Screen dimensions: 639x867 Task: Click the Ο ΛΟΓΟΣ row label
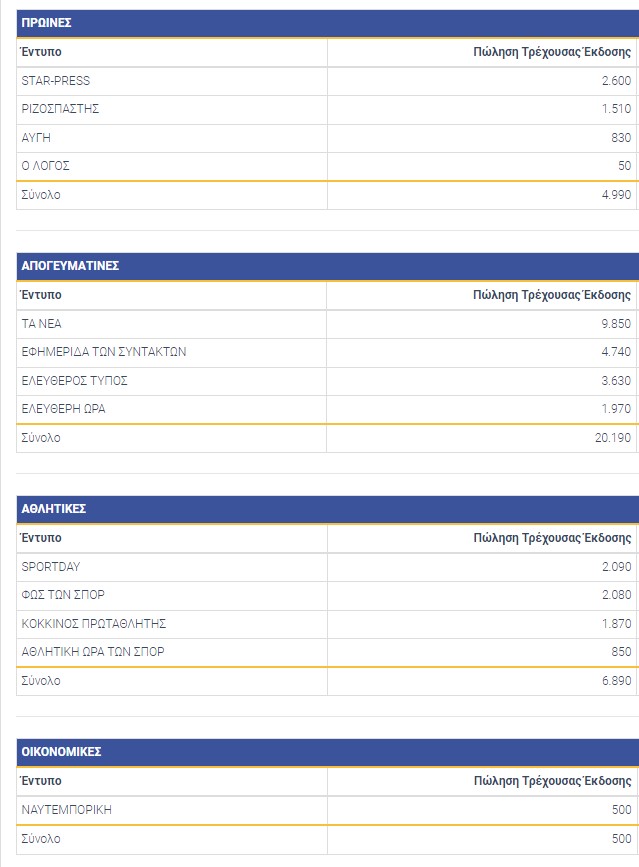point(46,166)
